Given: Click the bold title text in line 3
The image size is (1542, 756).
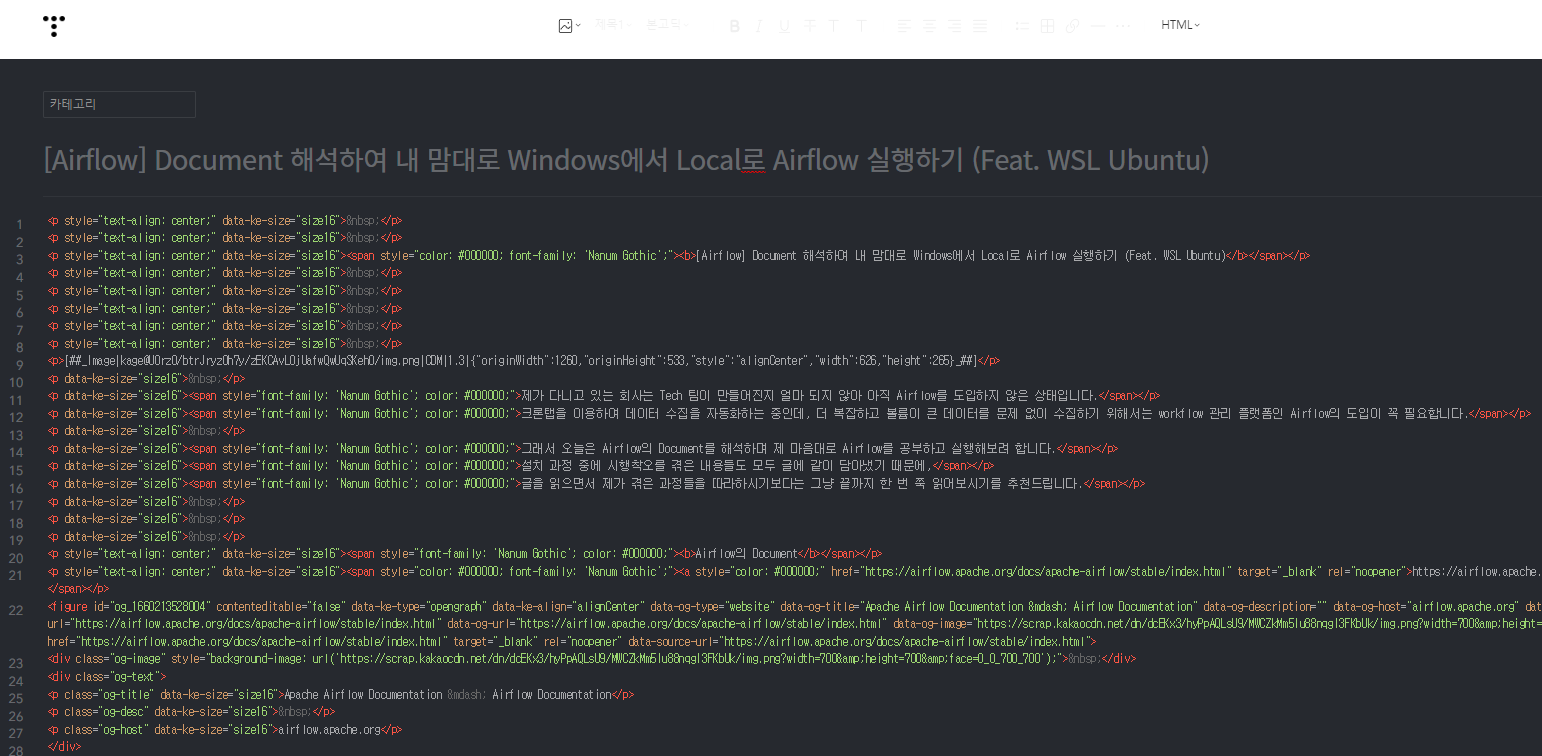Looking at the screenshot, I should pos(960,256).
